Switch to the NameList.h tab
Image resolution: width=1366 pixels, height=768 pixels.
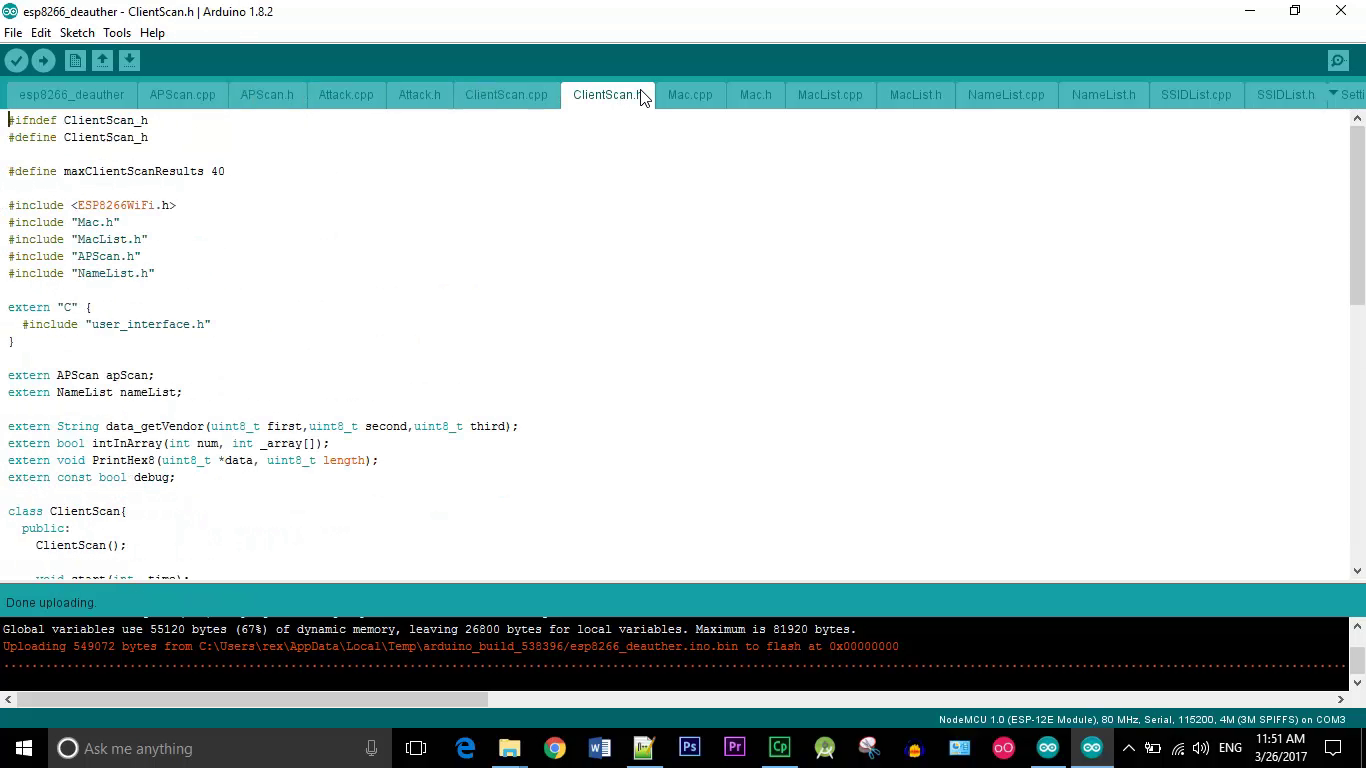[x=1103, y=95]
